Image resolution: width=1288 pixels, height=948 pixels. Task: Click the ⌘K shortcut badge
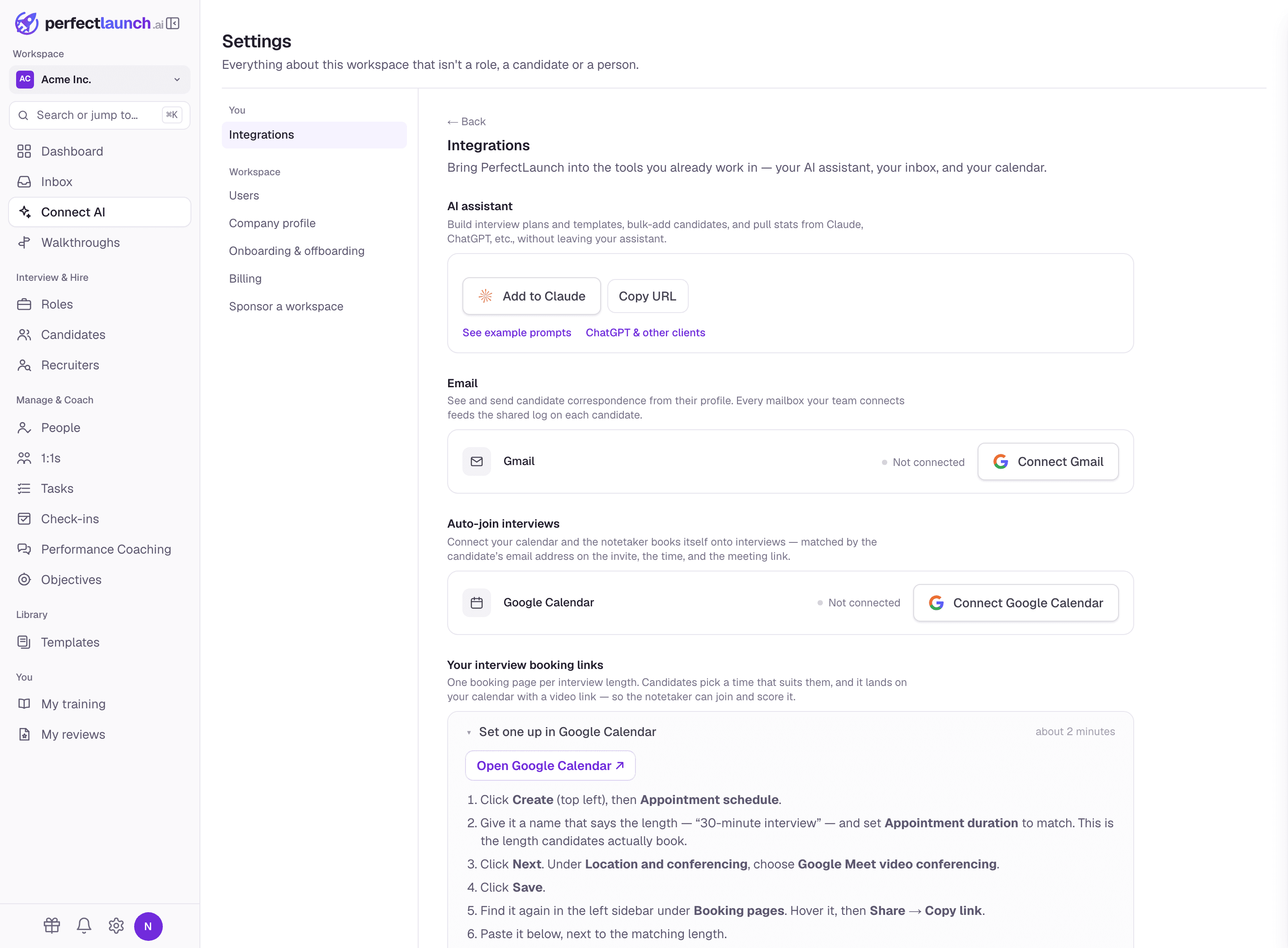pyautogui.click(x=172, y=115)
